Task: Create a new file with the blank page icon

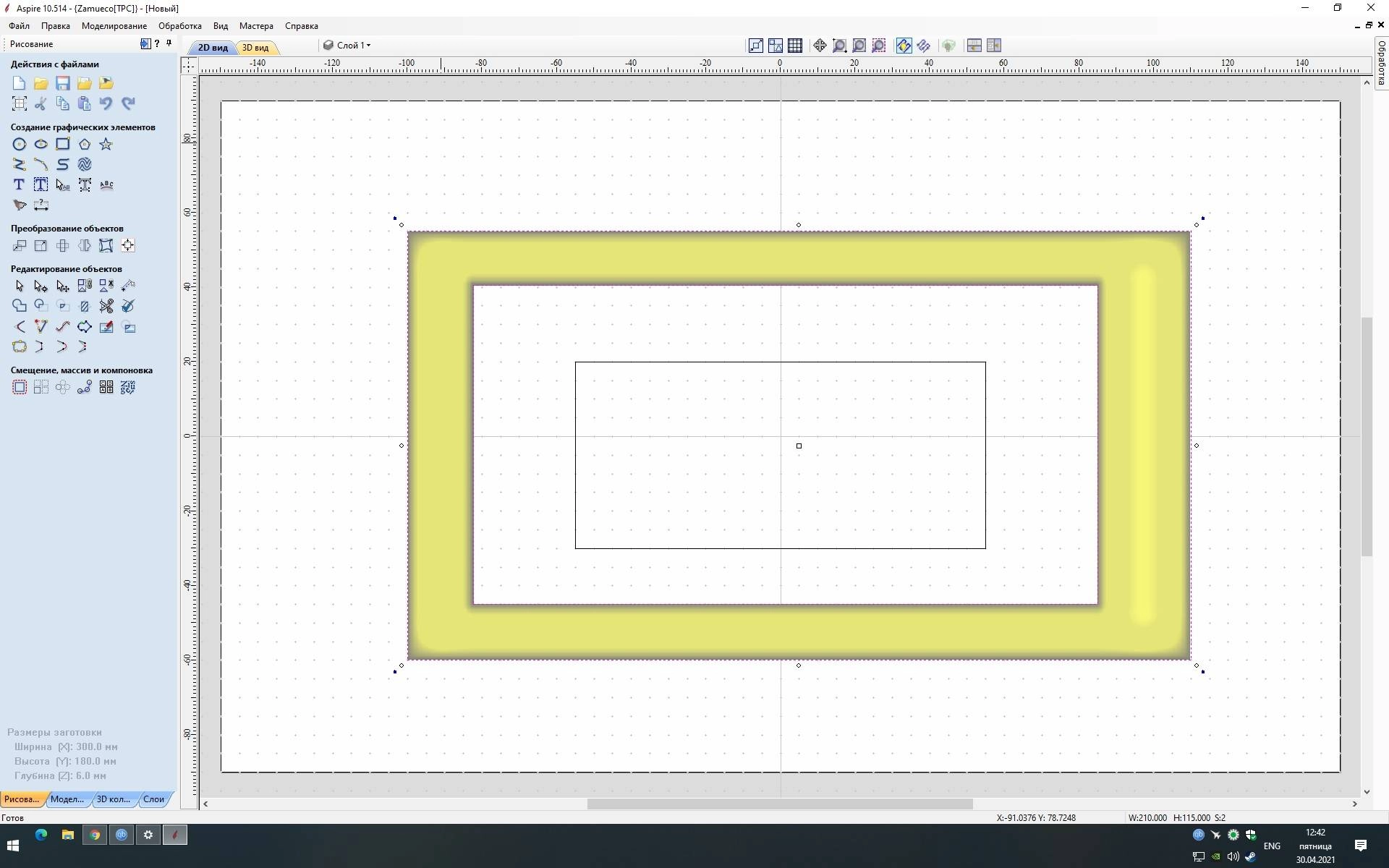Action: pos(19,83)
